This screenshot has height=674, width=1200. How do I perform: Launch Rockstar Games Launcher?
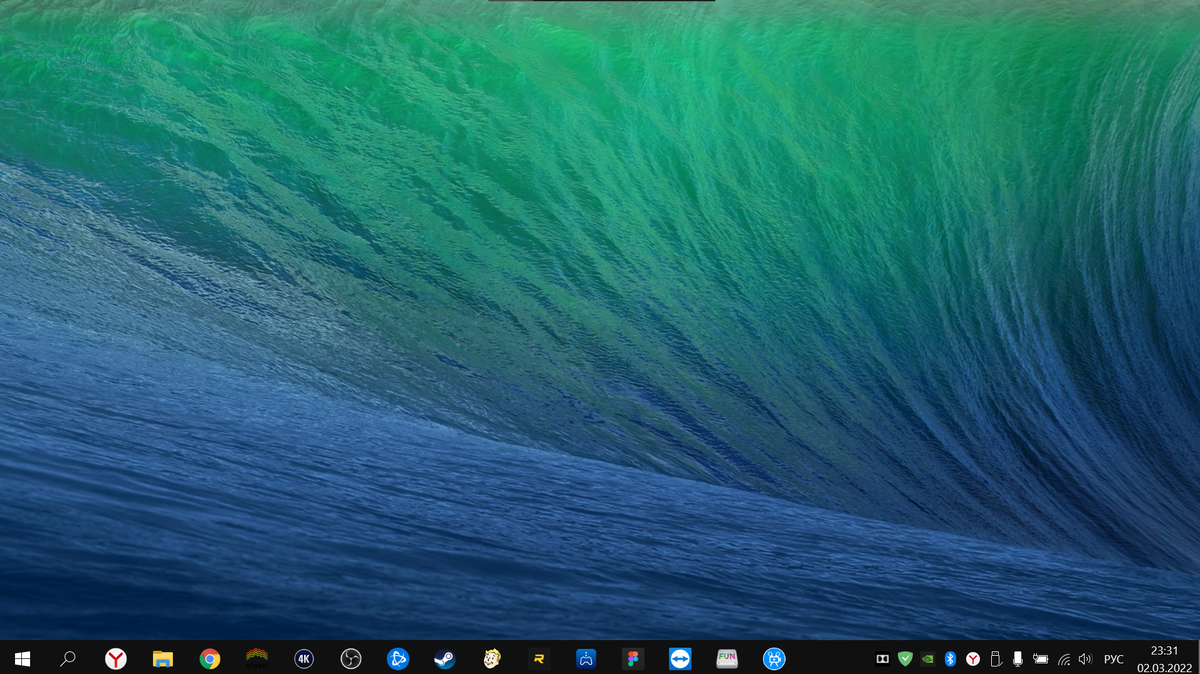coord(539,659)
